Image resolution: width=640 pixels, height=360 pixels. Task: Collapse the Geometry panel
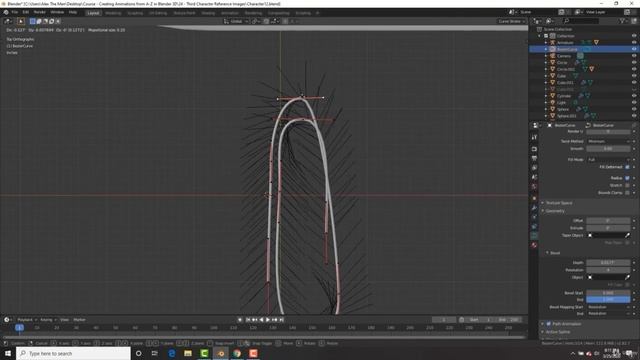[554, 211]
